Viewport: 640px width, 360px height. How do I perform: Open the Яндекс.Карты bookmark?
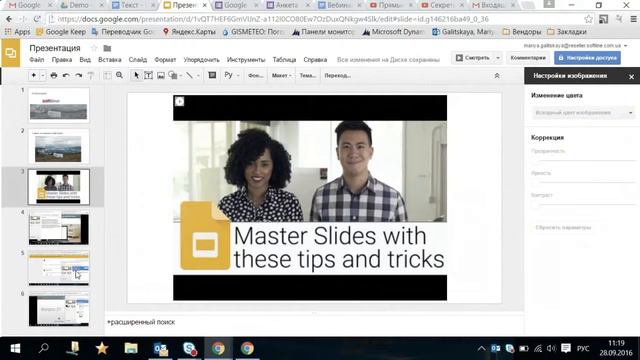(x=189, y=32)
